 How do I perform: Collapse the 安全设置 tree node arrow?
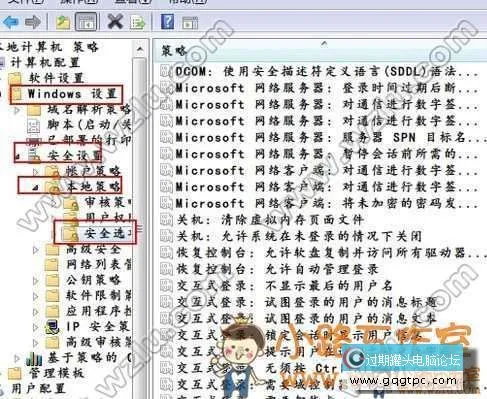(x=18, y=156)
